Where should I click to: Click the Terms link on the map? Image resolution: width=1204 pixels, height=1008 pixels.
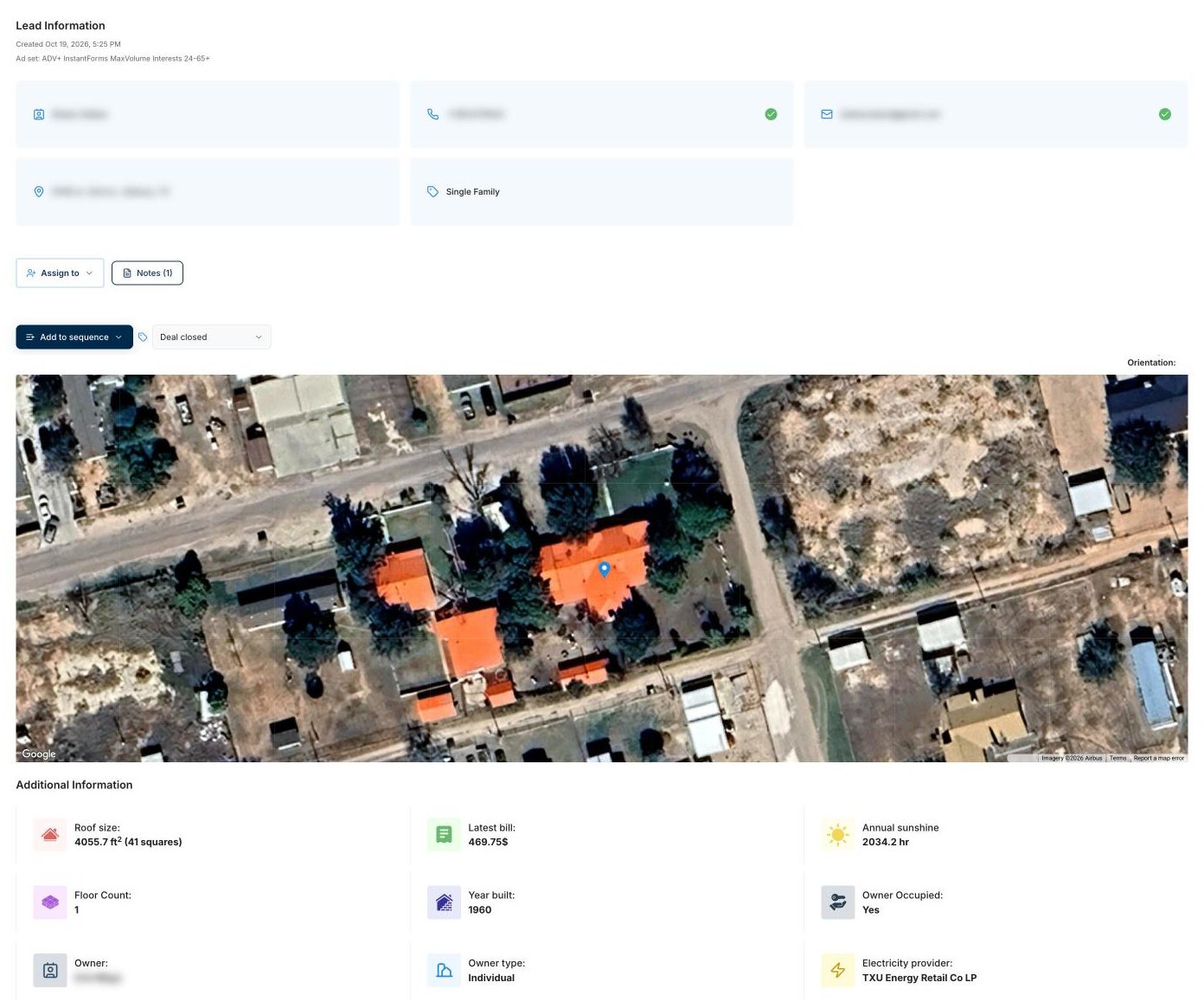point(1118,758)
